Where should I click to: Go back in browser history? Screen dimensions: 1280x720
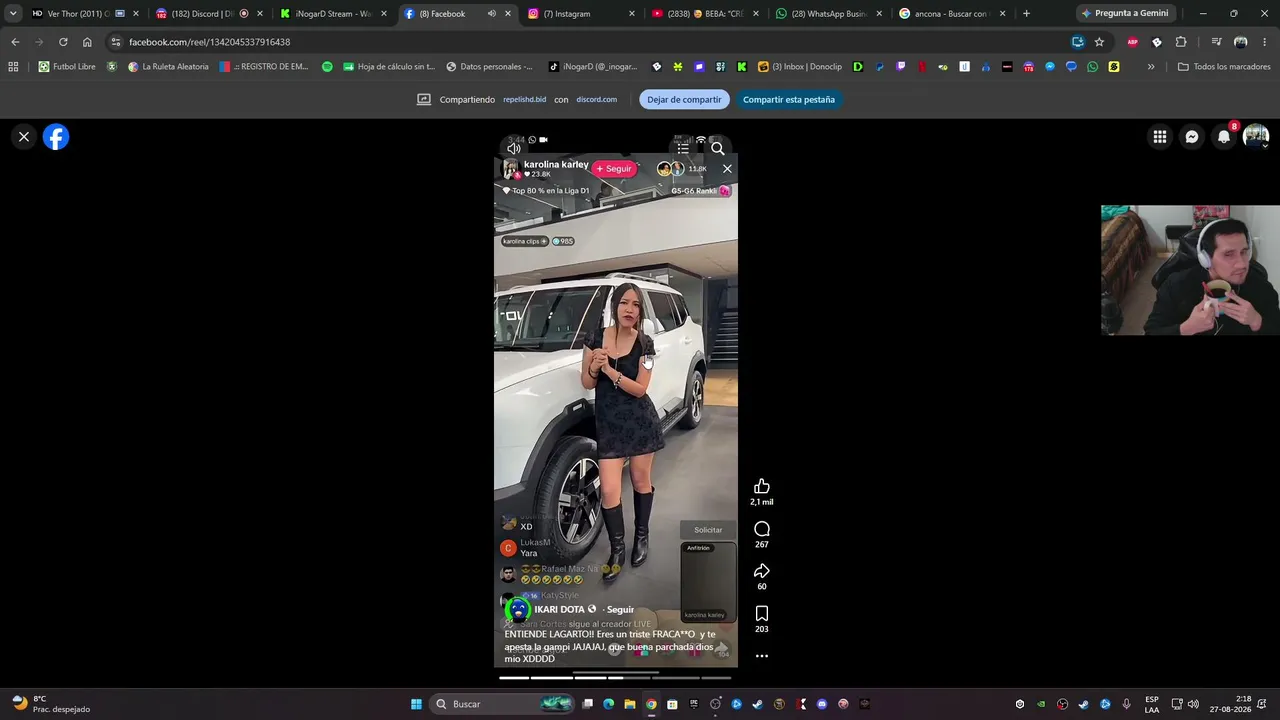tap(15, 42)
